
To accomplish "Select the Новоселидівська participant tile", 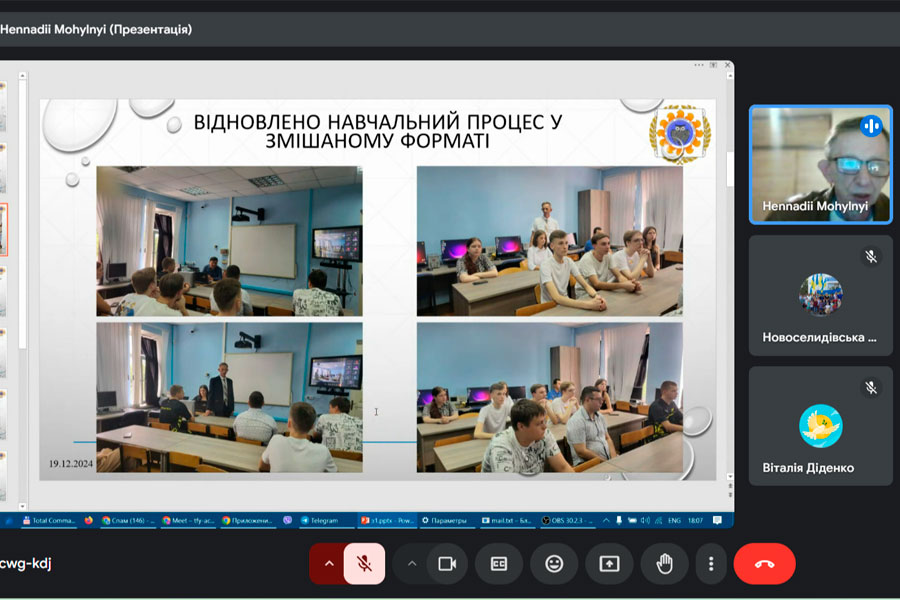I will [821, 295].
